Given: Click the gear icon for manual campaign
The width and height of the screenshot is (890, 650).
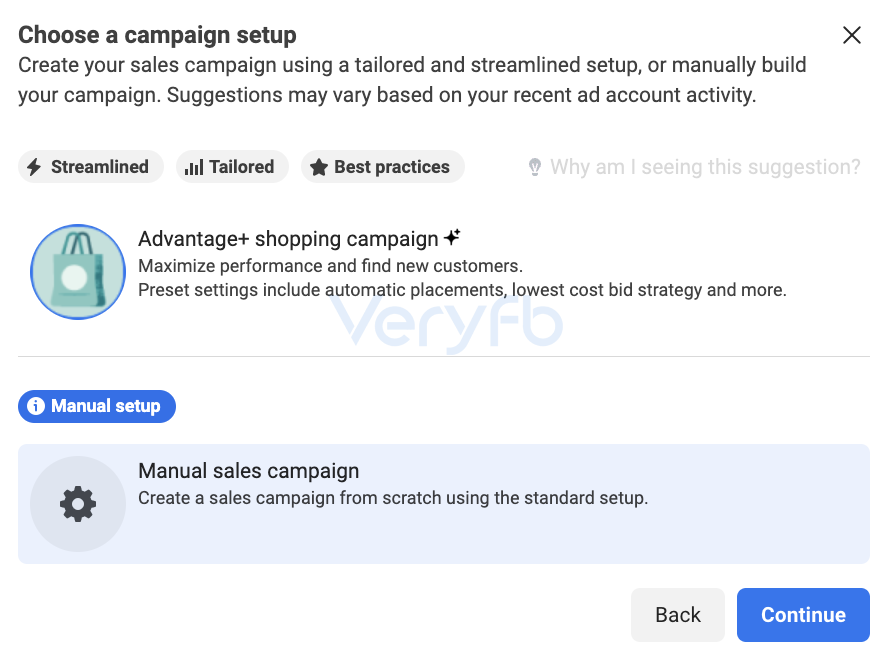Looking at the screenshot, I should pyautogui.click(x=78, y=504).
